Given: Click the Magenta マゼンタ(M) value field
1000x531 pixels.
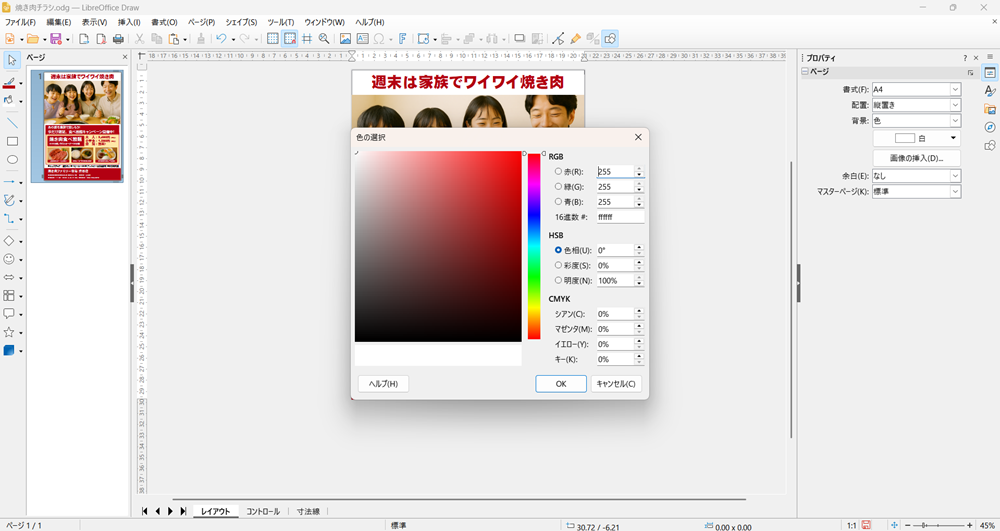Looking at the screenshot, I should (x=615, y=329).
